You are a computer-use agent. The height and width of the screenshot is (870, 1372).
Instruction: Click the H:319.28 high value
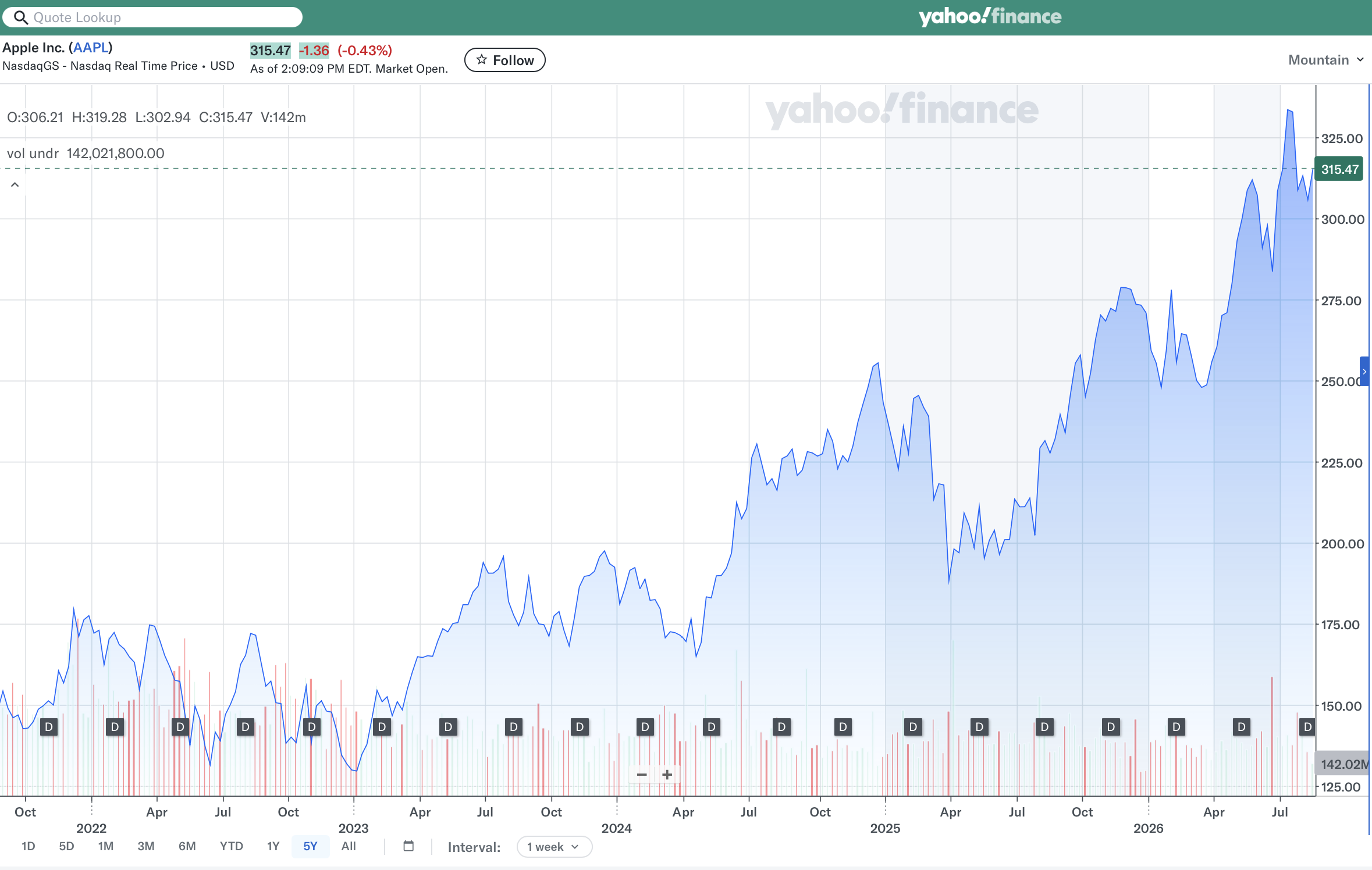pos(99,117)
